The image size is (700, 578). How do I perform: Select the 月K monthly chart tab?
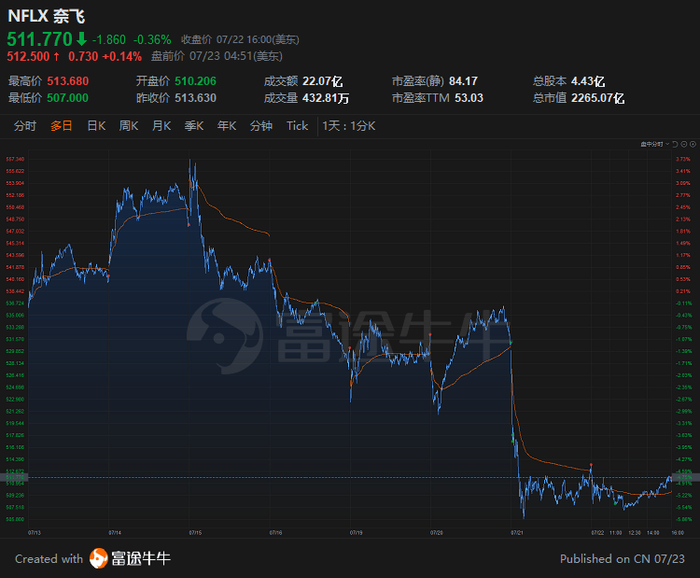click(x=161, y=126)
